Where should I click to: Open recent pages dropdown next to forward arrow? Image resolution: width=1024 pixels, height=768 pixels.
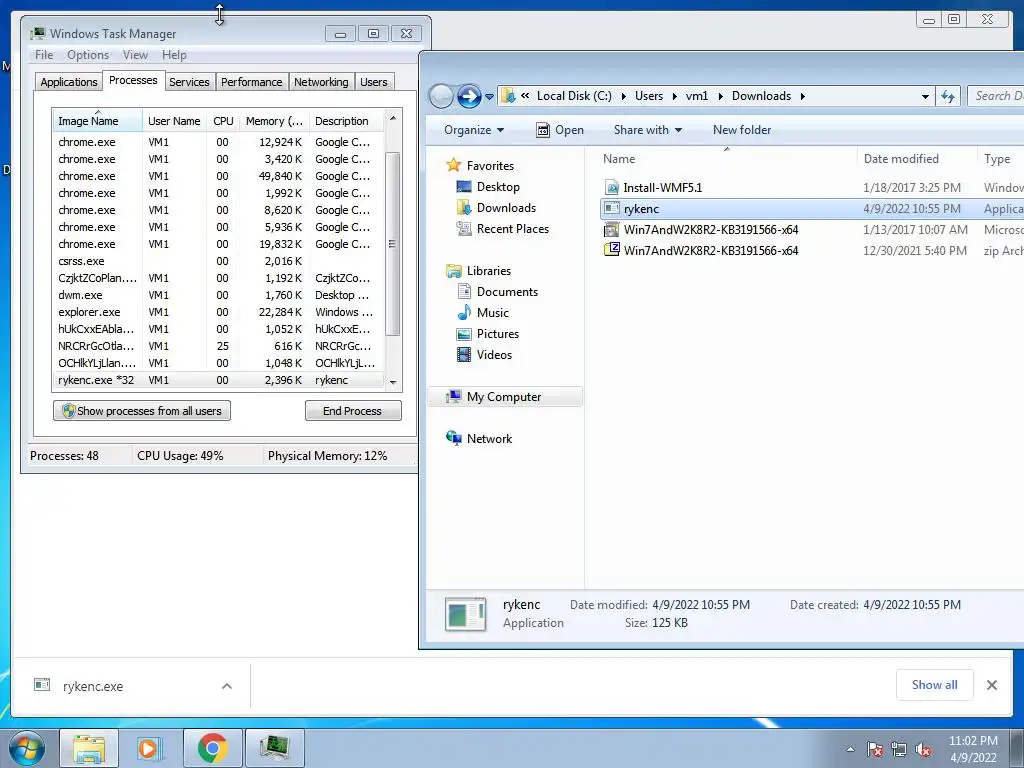pyautogui.click(x=489, y=97)
